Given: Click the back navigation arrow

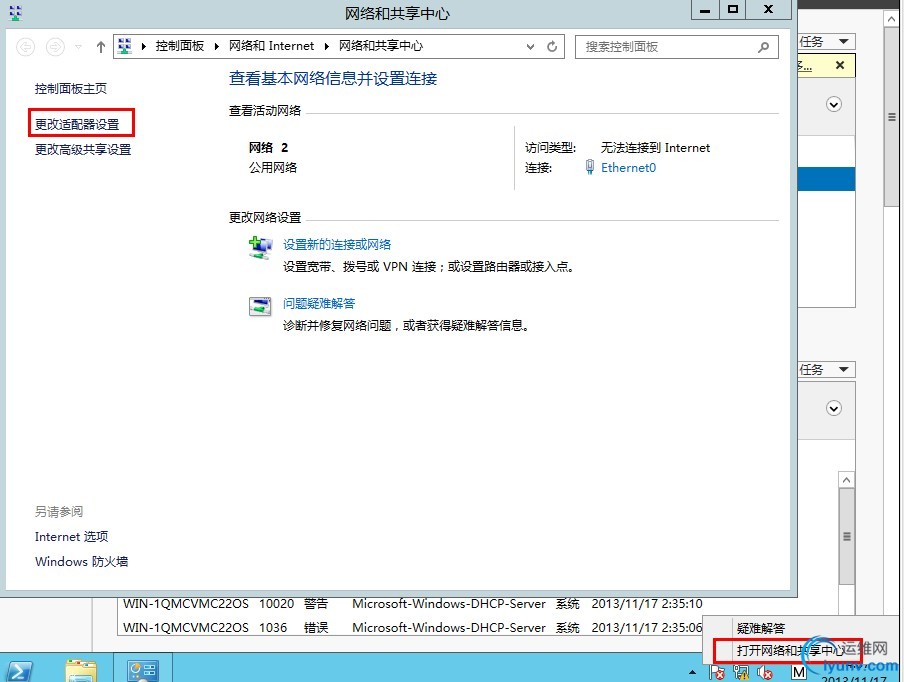Looking at the screenshot, I should (25, 47).
